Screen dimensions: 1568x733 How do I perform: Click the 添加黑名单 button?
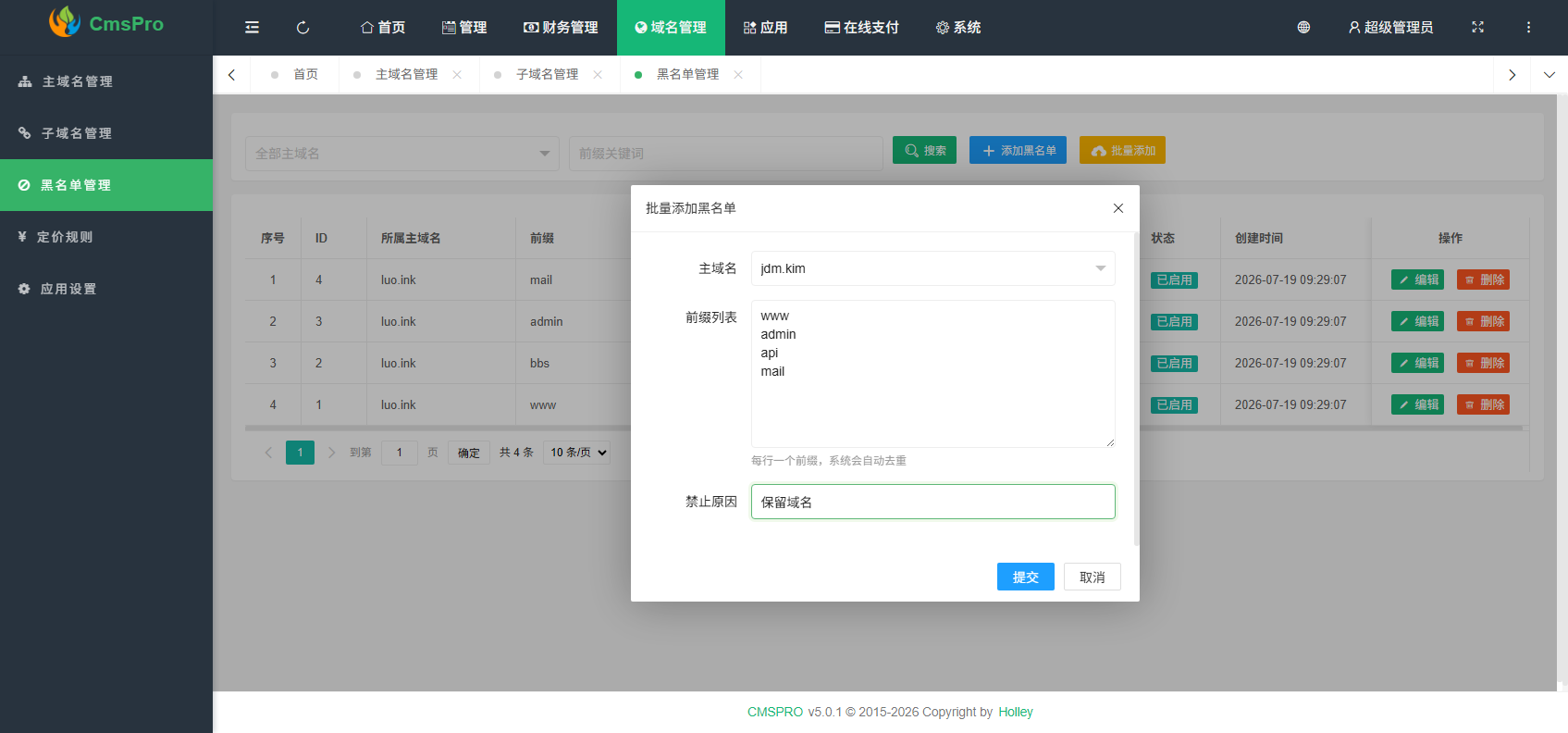point(1018,150)
